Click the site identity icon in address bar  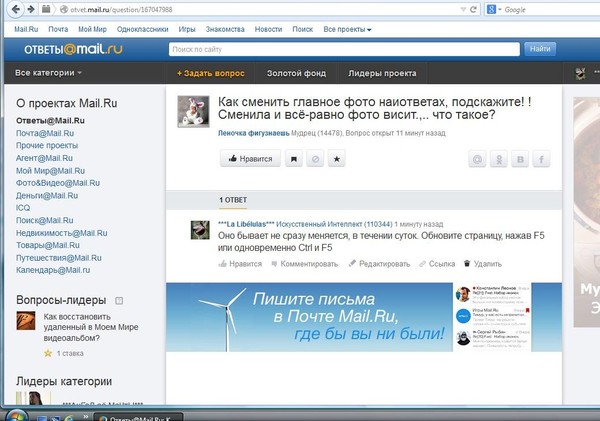64,10
